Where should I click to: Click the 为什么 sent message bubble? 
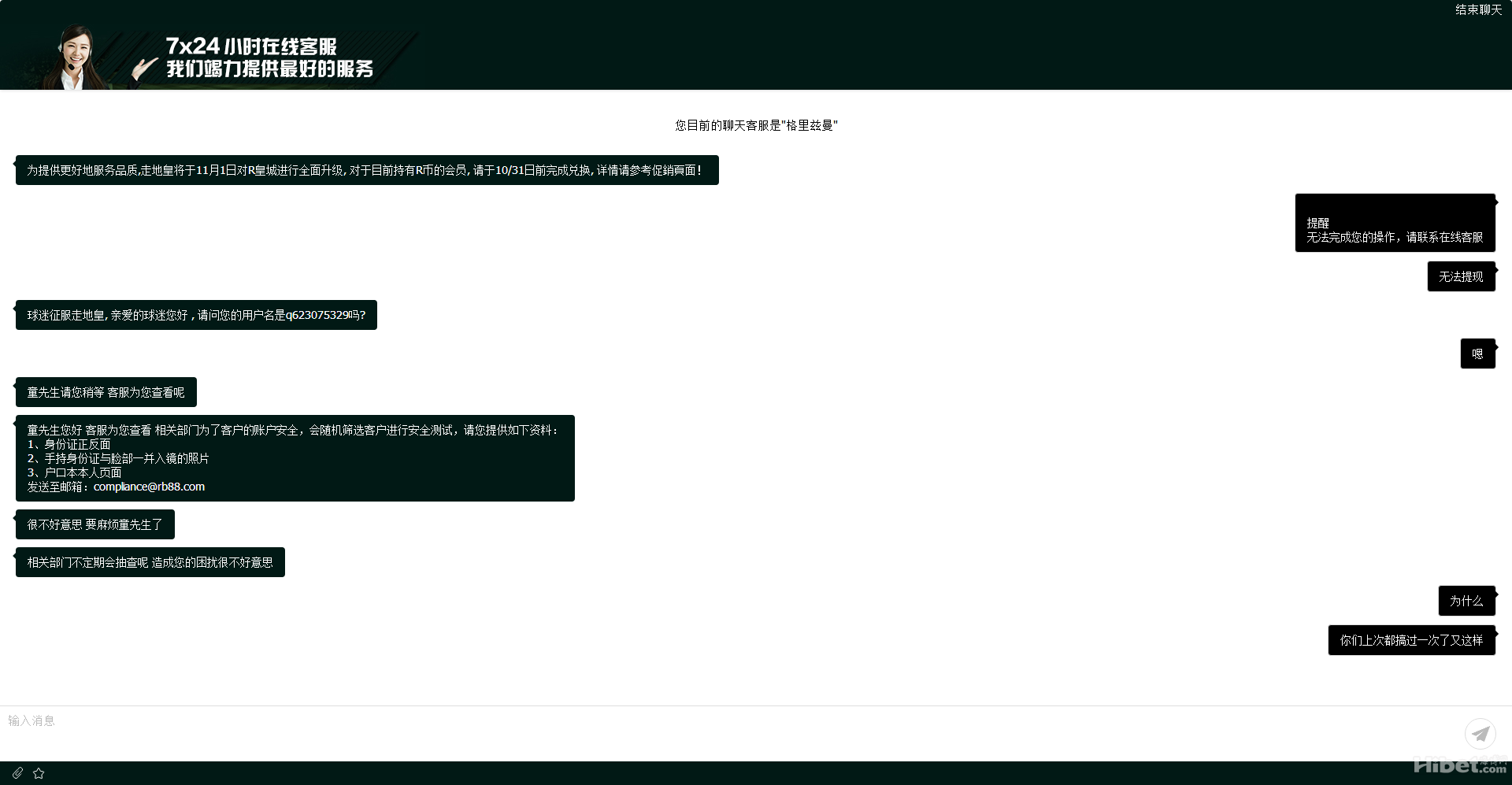point(1466,601)
